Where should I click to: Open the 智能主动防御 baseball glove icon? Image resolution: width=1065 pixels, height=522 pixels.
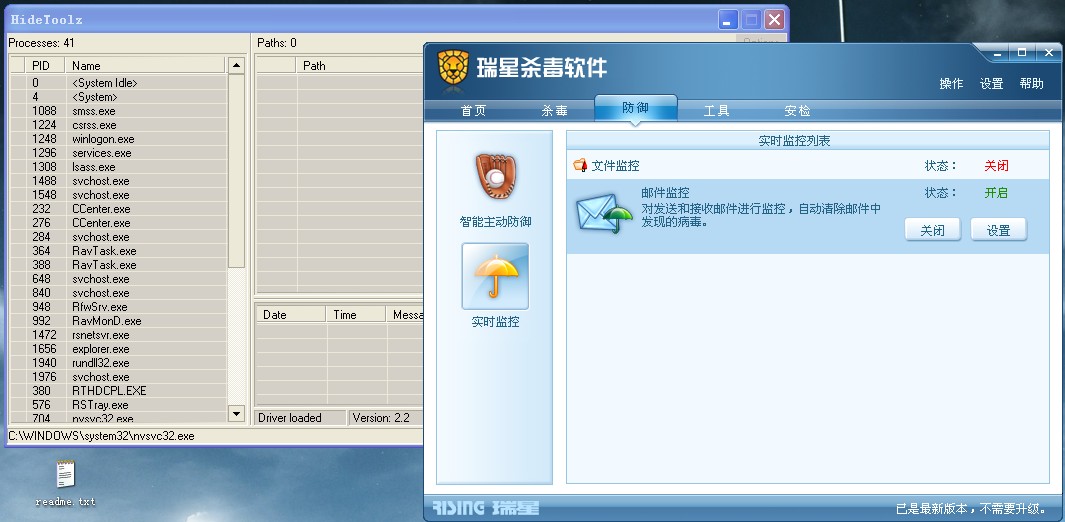point(495,176)
